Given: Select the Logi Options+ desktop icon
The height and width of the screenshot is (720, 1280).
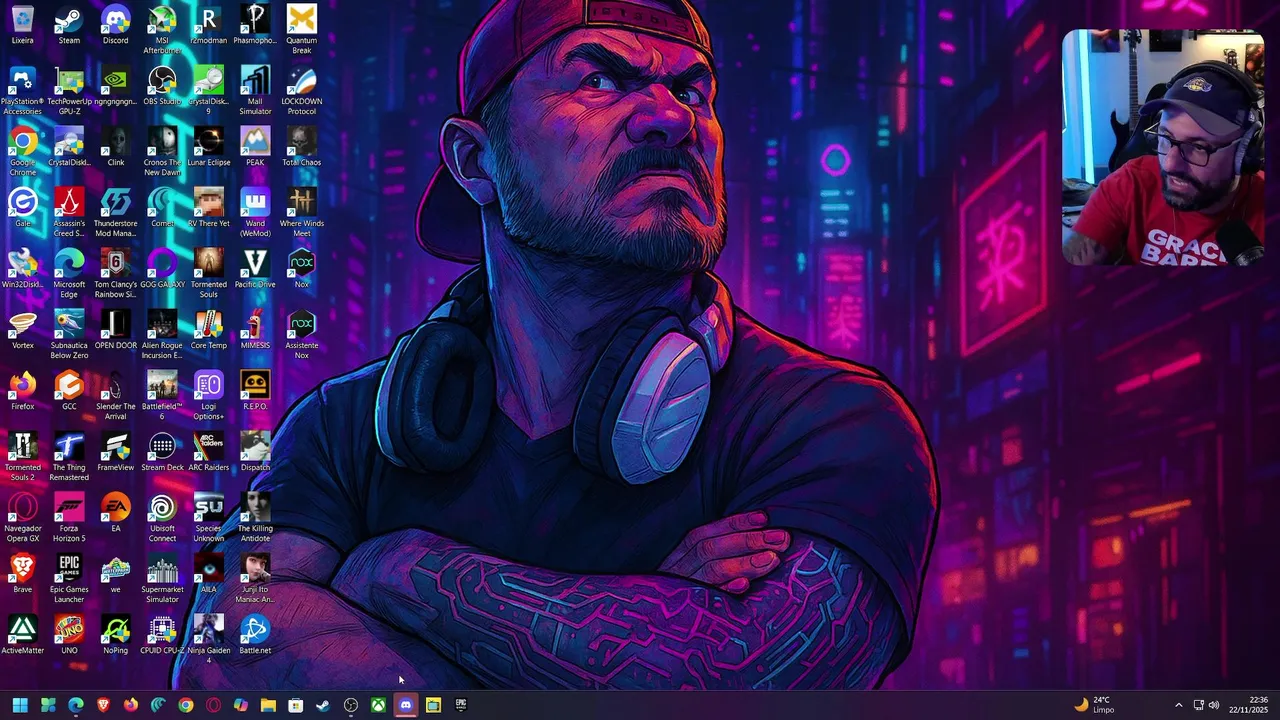Looking at the screenshot, I should [x=209, y=396].
